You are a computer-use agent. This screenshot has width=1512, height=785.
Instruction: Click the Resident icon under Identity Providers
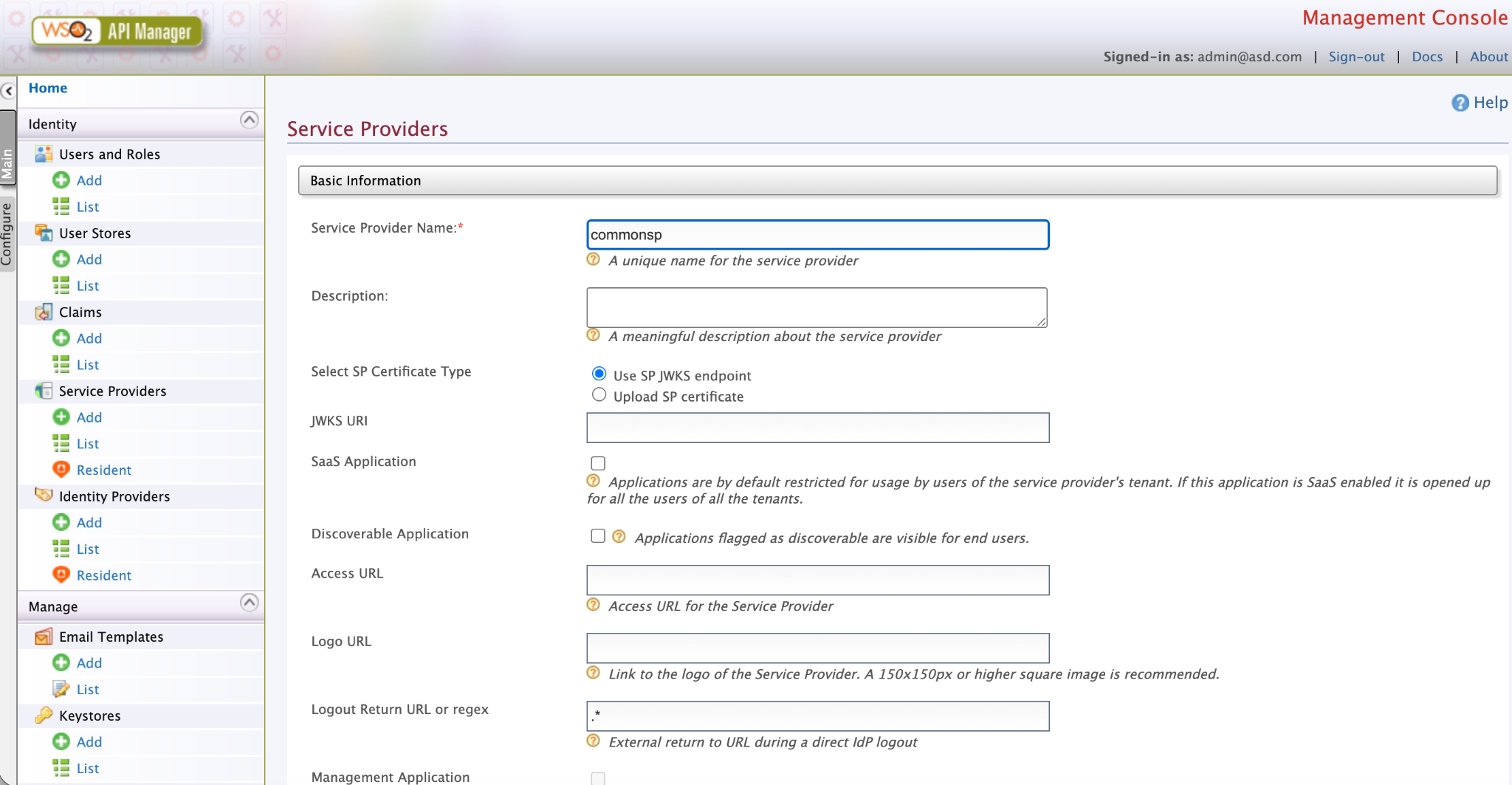pos(61,575)
